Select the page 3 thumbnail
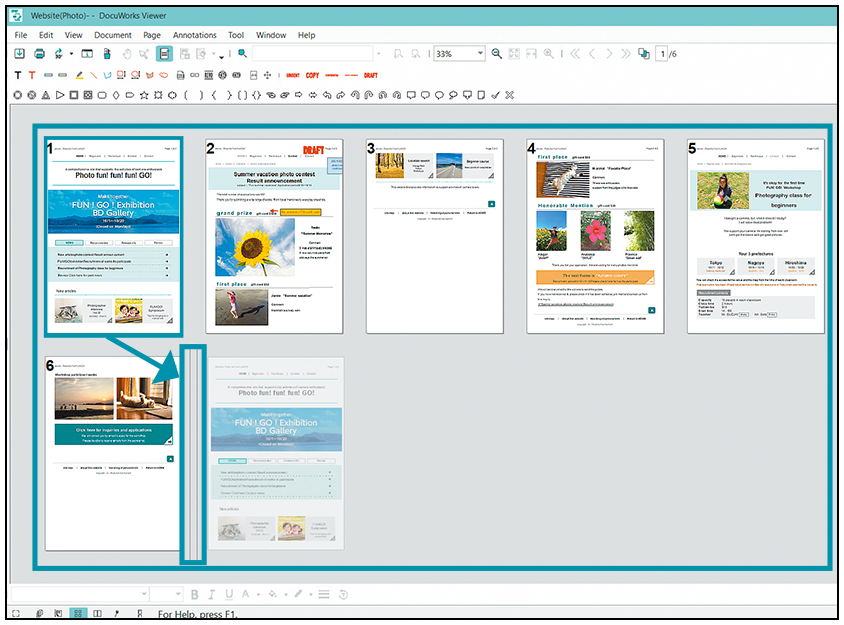Image resolution: width=844 pixels, height=625 pixels. pyautogui.click(x=435, y=235)
